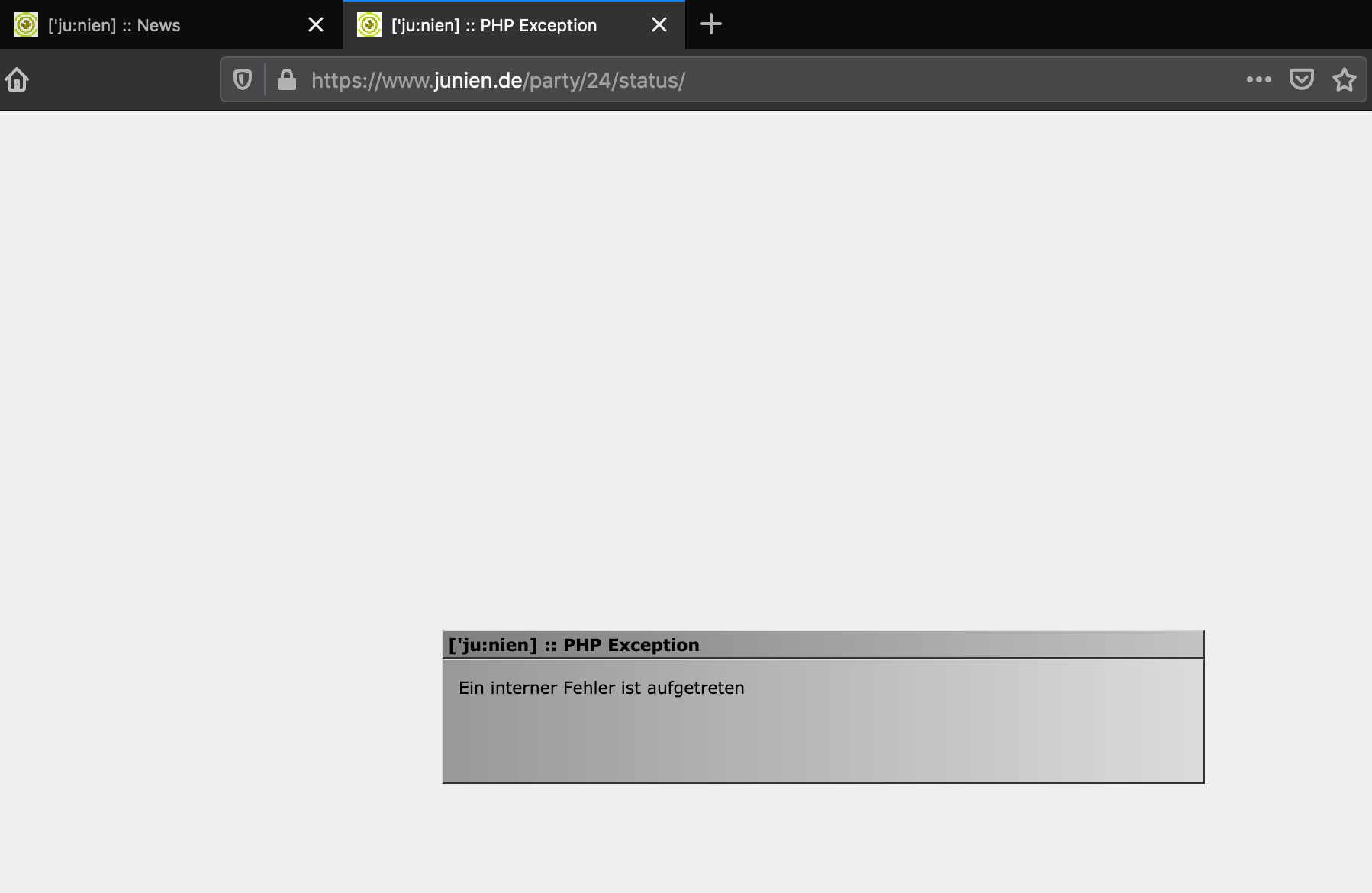The height and width of the screenshot is (893, 1372).
Task: Open the tracking protection shield icon
Action: (x=243, y=79)
